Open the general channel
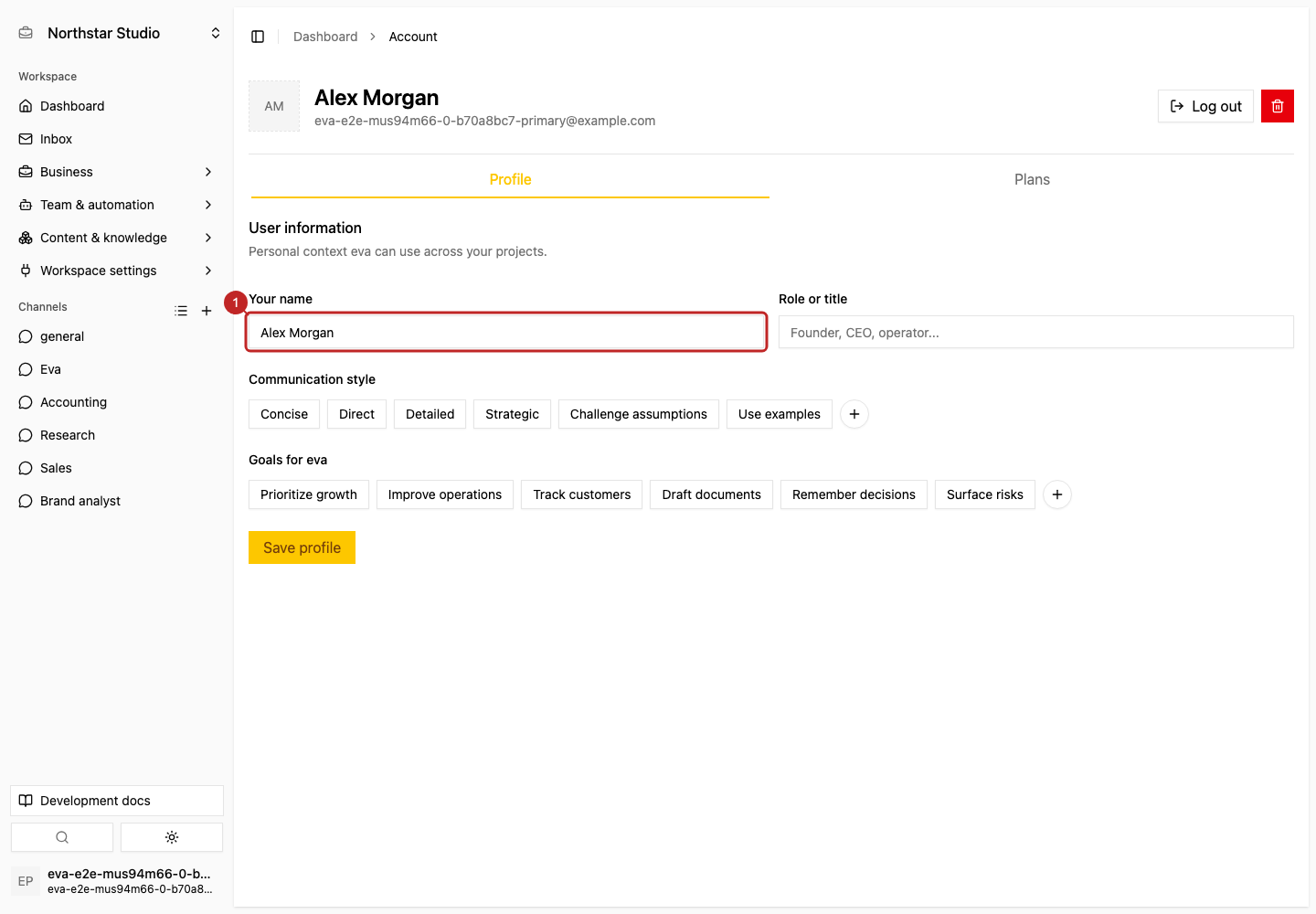 [x=117, y=336]
